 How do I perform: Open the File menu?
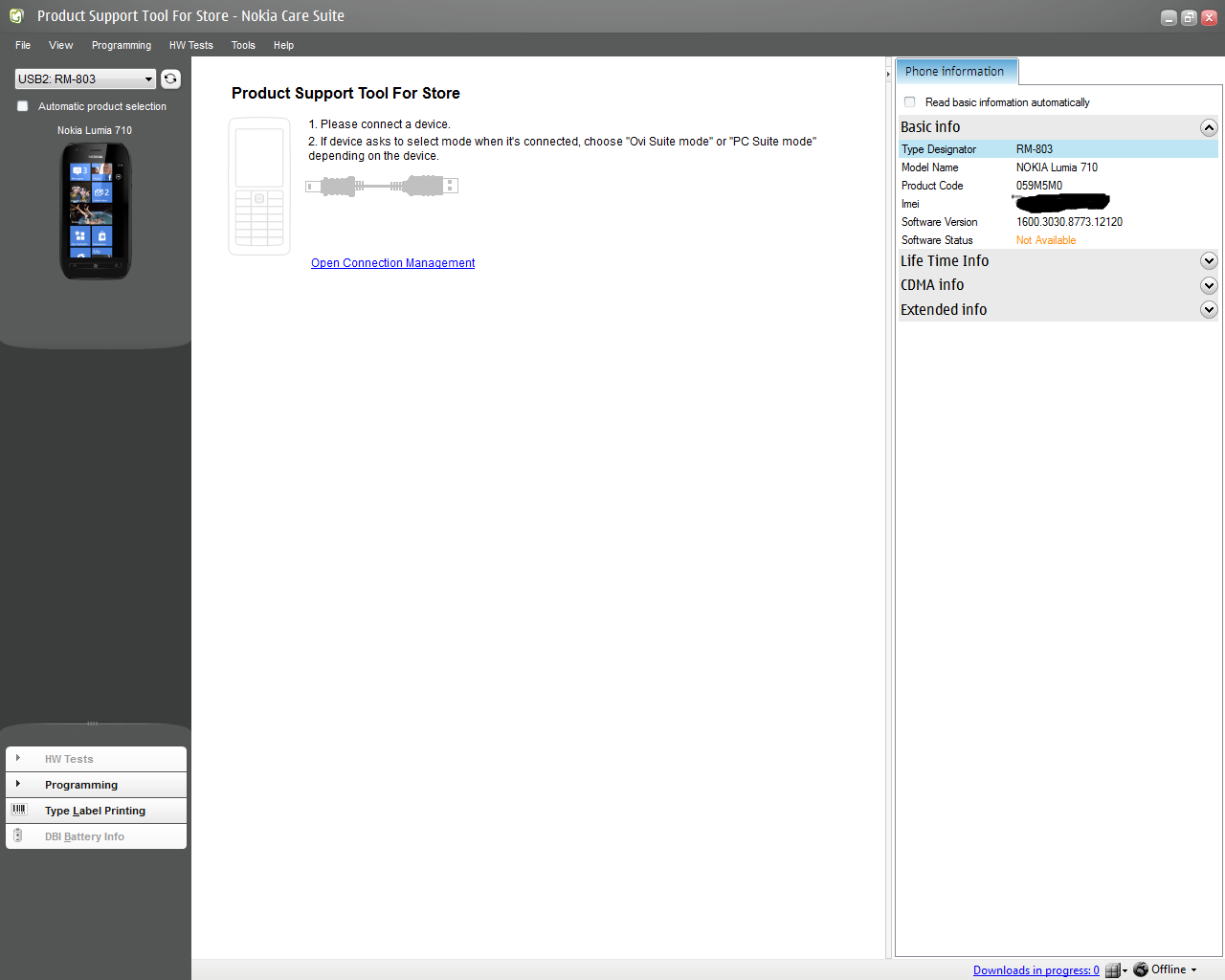[x=23, y=45]
